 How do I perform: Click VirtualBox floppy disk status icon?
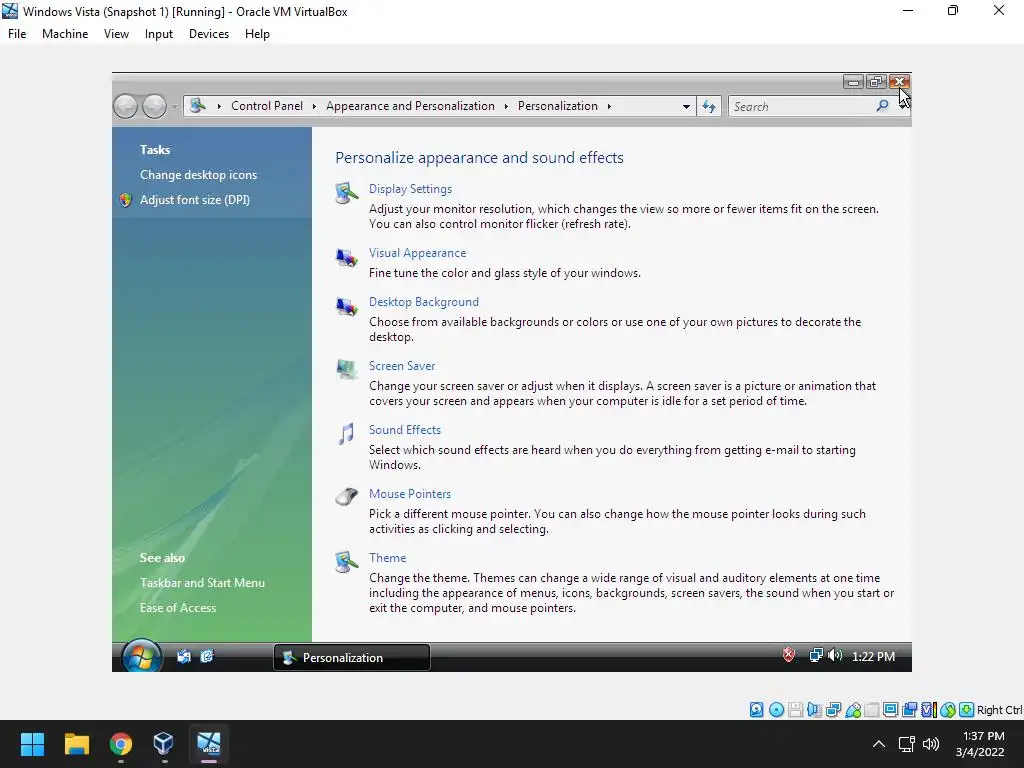(x=795, y=710)
